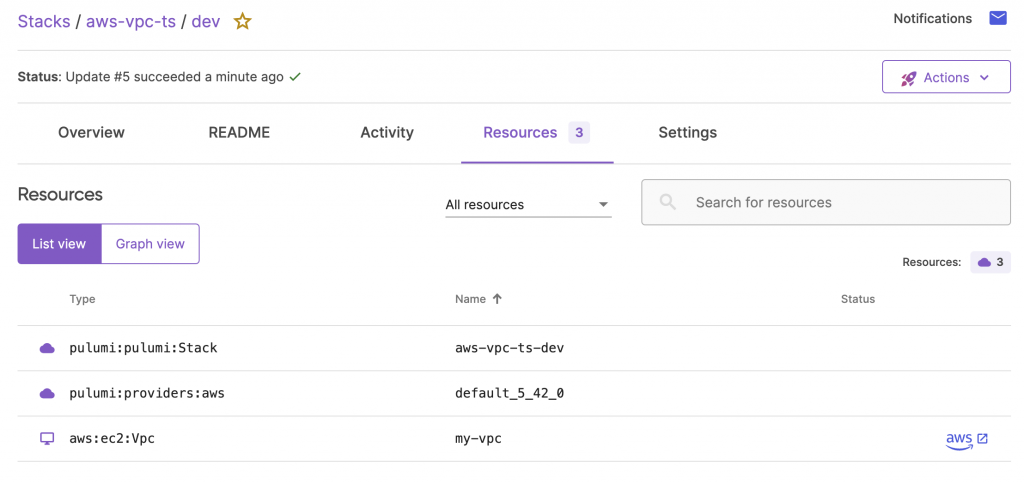This screenshot has width=1024, height=483.
Task: View the README tab
Action: (239, 132)
